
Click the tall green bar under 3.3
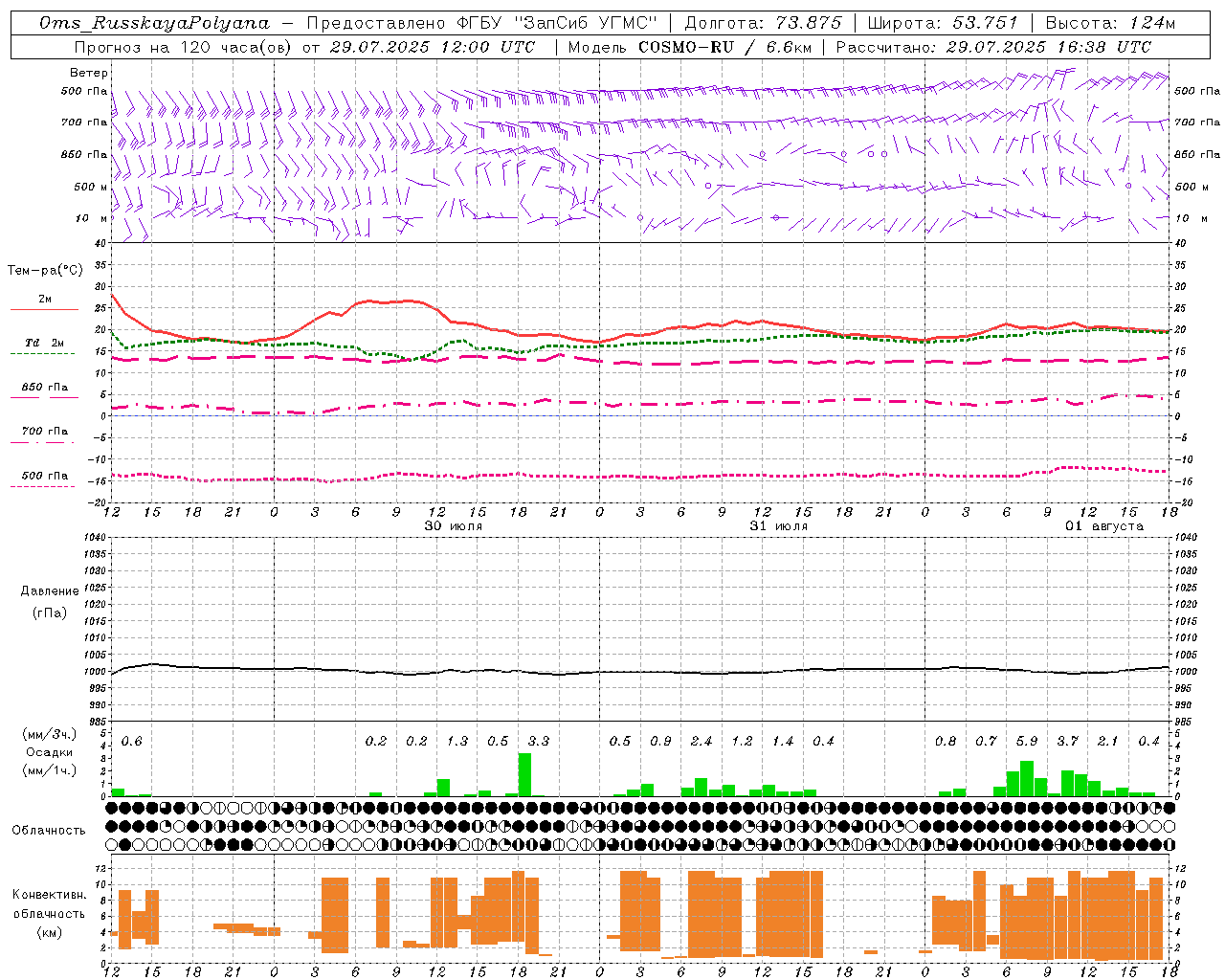(x=524, y=775)
